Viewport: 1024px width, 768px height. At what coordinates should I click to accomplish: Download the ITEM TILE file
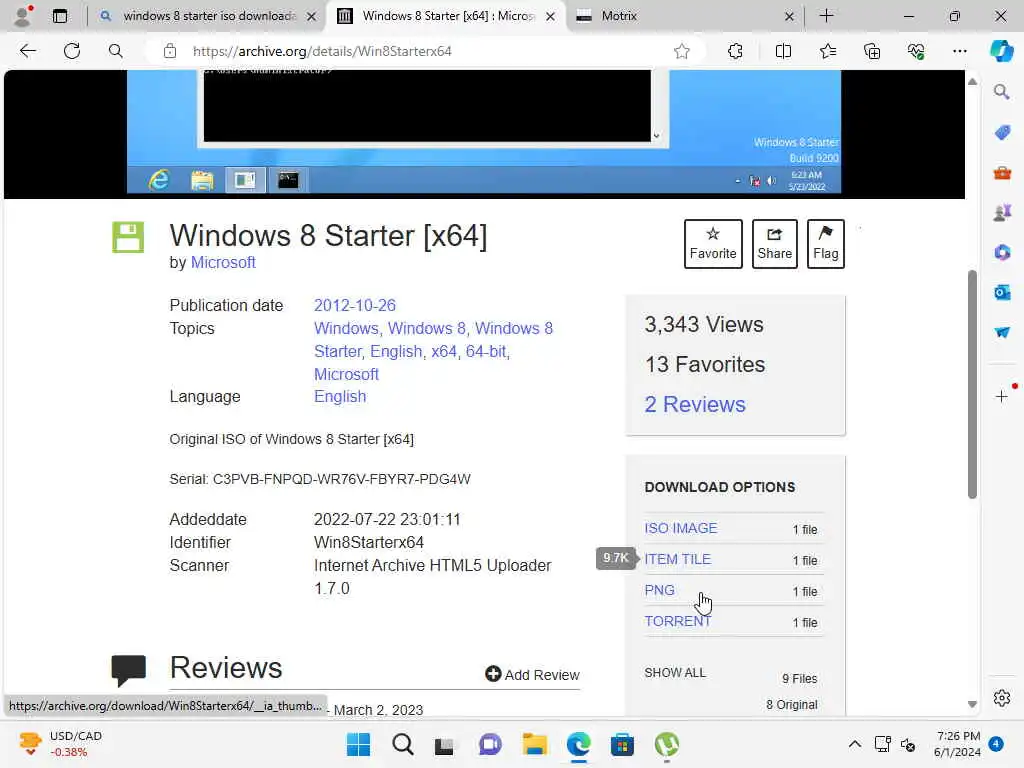(x=677, y=559)
